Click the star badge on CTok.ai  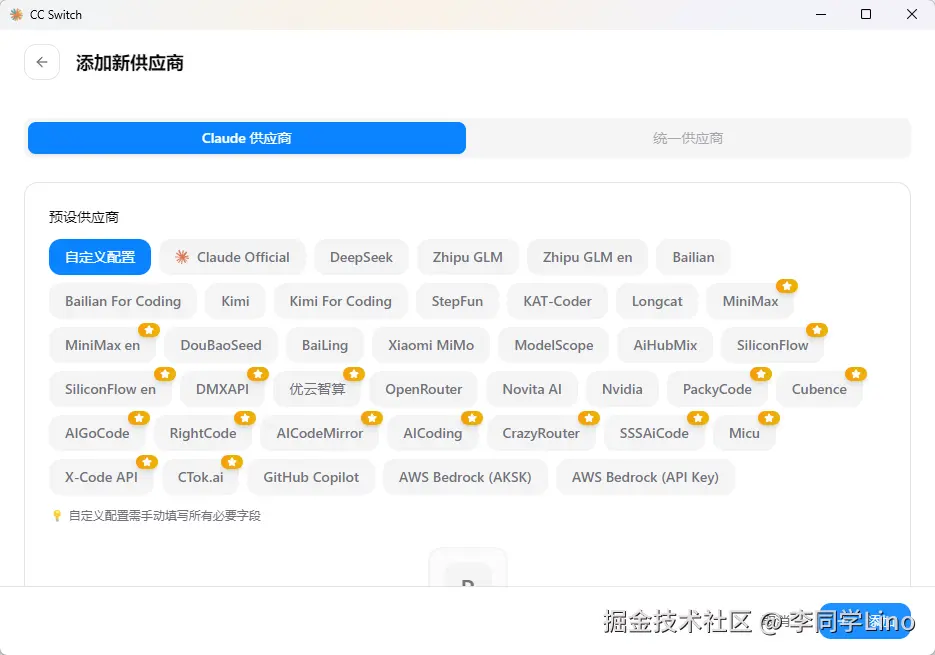click(x=232, y=462)
